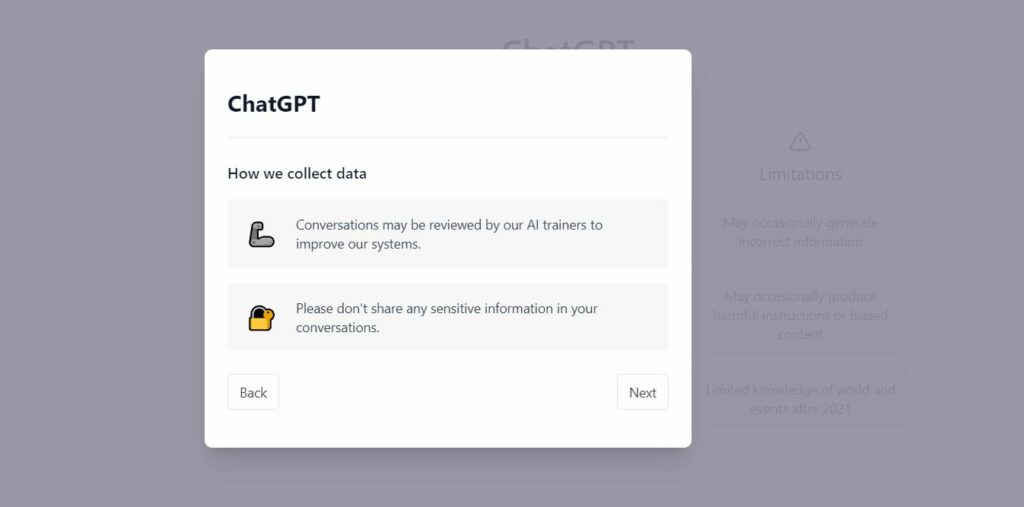Click 'improve our systems' in the first notice
The height and width of the screenshot is (507, 1024).
pos(358,244)
